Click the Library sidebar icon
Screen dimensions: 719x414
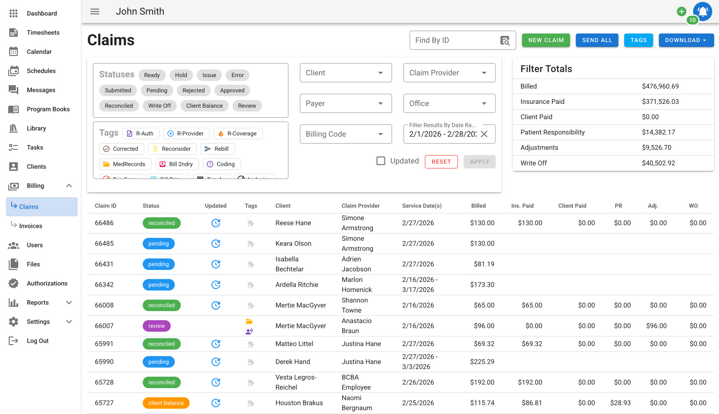(x=14, y=128)
